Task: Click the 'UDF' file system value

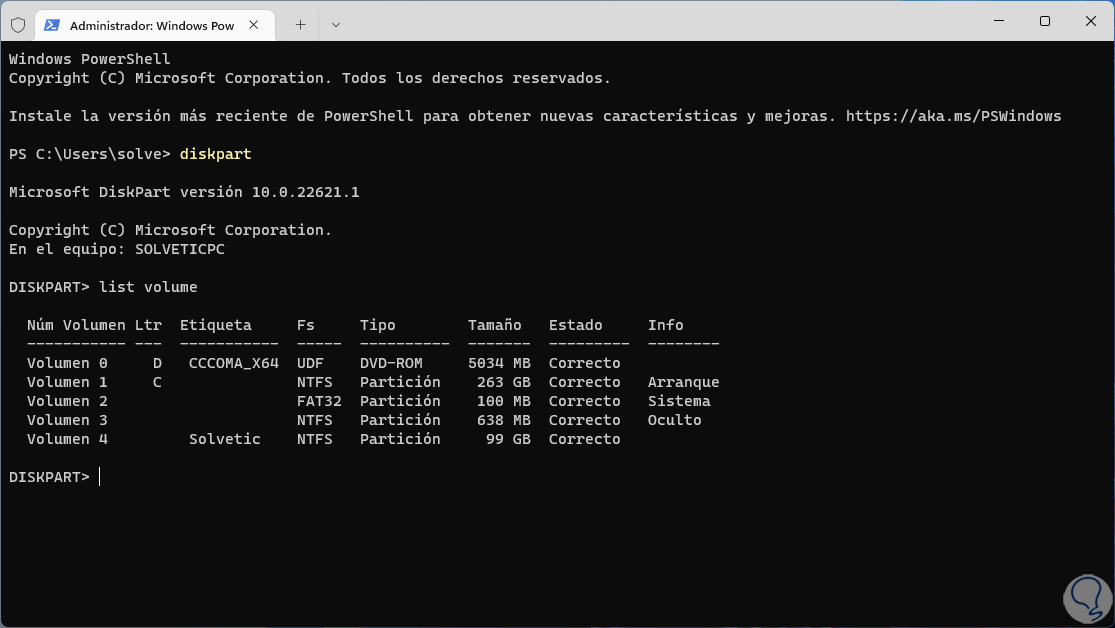Action: [x=310, y=363]
